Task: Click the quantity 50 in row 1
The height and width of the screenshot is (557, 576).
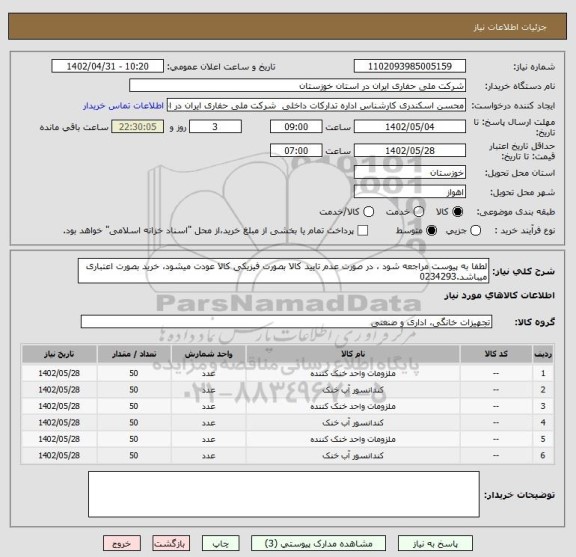Action: [134, 373]
